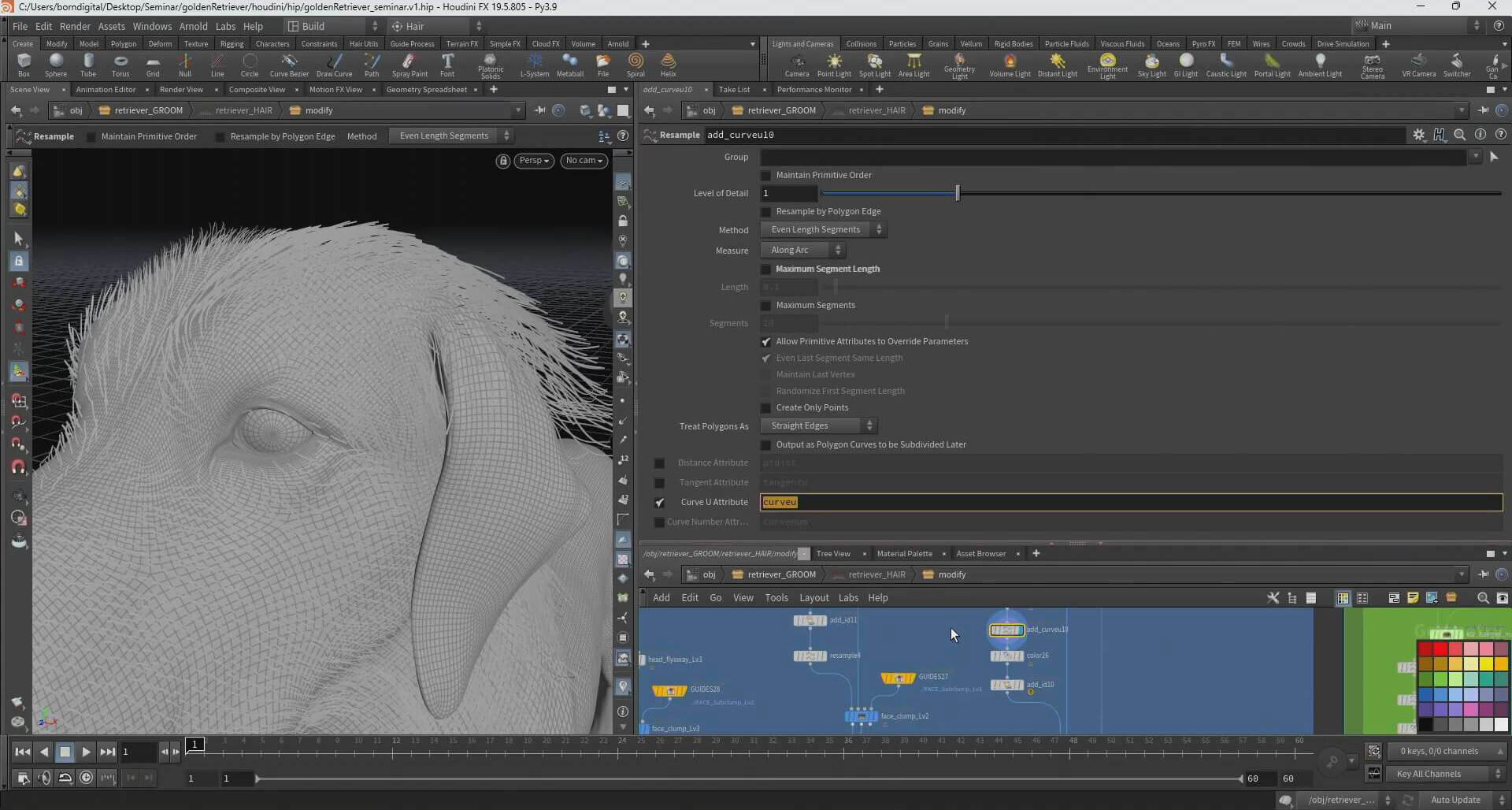Expand the Measure Along Arc dropdown
Screen dimensions: 1512x810
pos(802,251)
